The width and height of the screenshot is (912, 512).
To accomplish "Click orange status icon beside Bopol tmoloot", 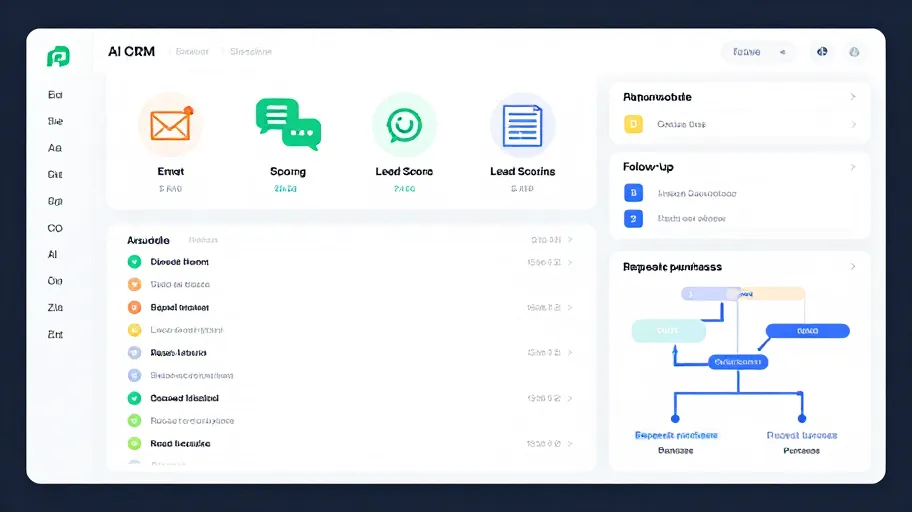I will 134,307.
